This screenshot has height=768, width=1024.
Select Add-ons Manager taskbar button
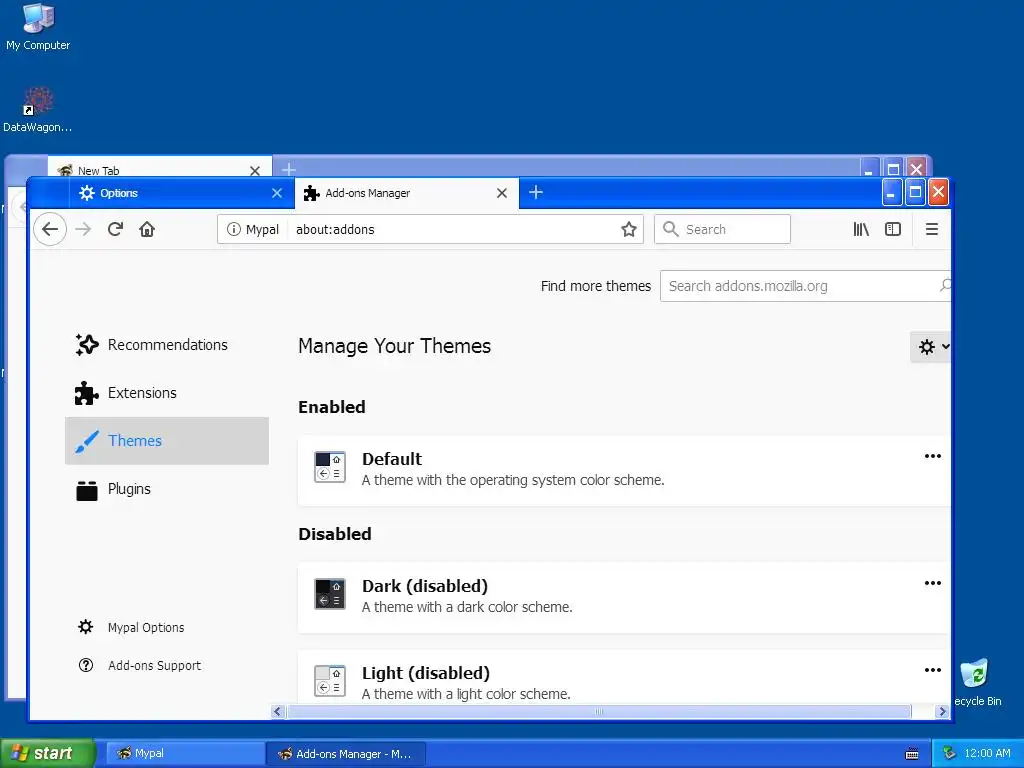(x=346, y=754)
